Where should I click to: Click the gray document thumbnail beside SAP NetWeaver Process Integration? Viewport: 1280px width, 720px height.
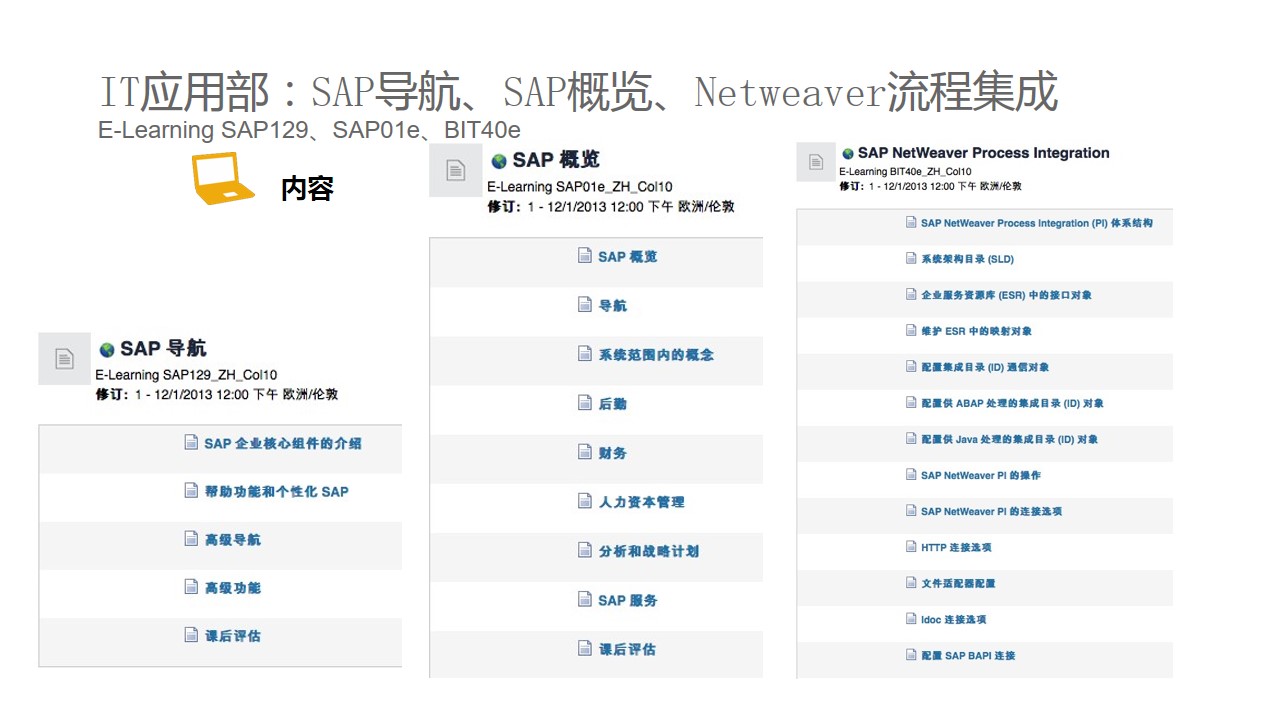(815, 162)
